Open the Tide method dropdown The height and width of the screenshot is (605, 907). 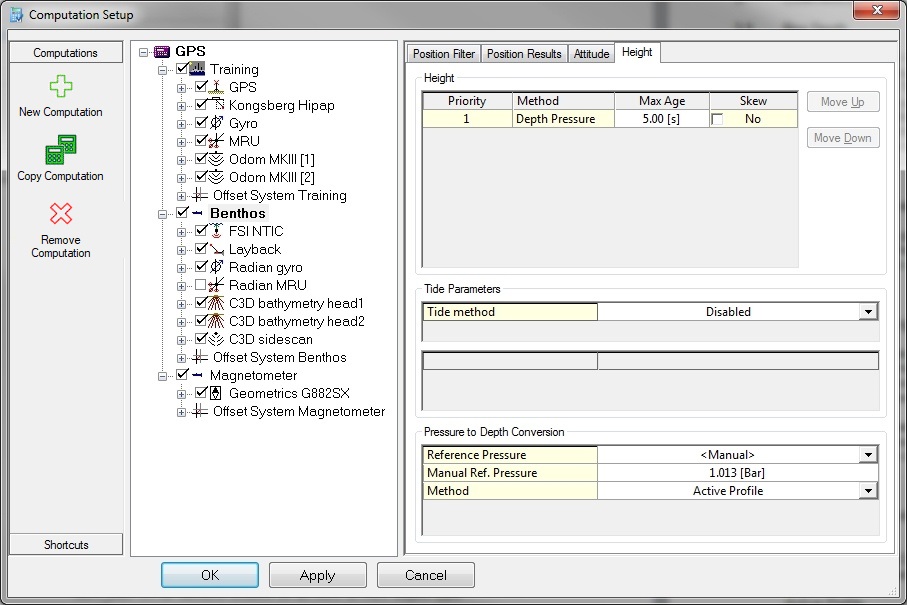click(x=868, y=312)
